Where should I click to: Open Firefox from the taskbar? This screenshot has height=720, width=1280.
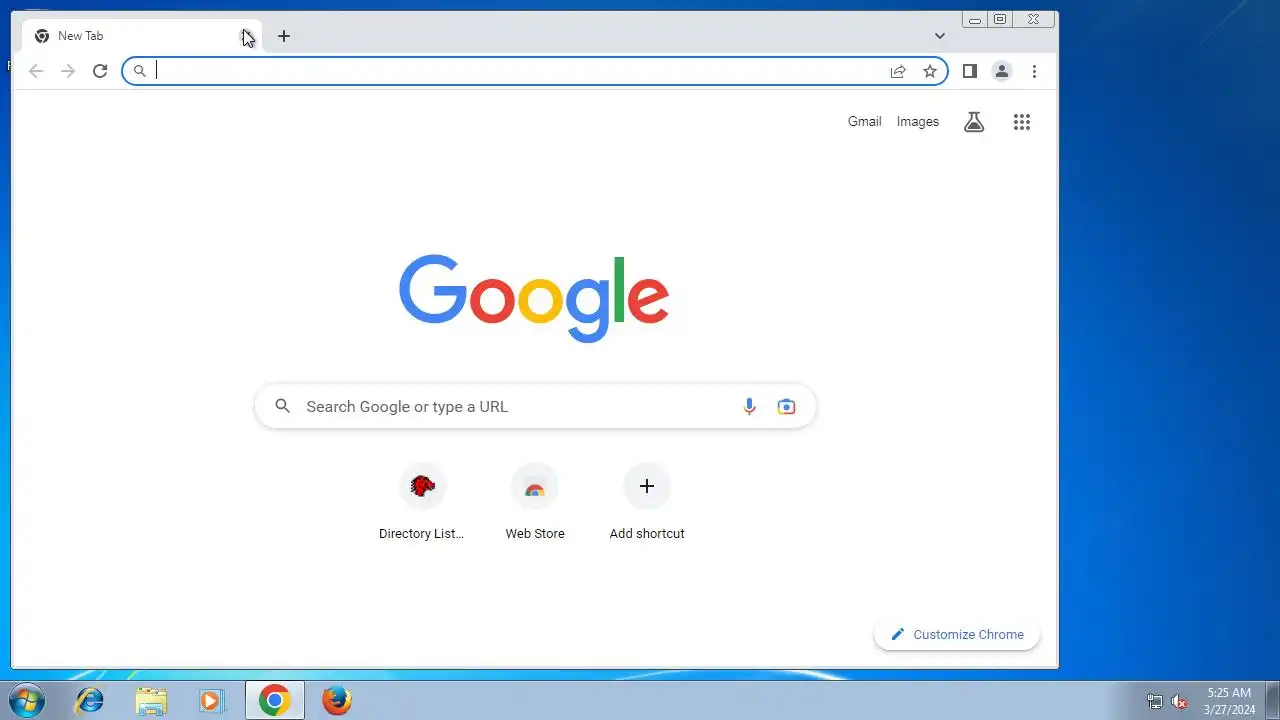tap(337, 701)
